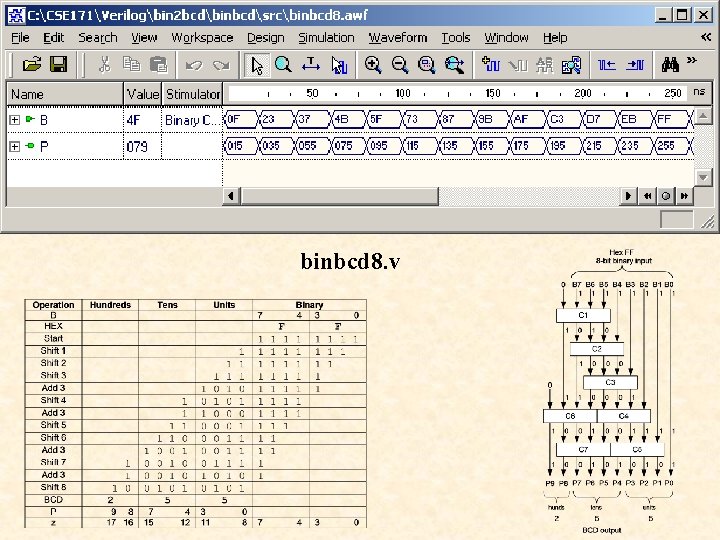Screen dimensions: 720x540
Task: Select value cell 4F of signal B
Action: coord(143,120)
